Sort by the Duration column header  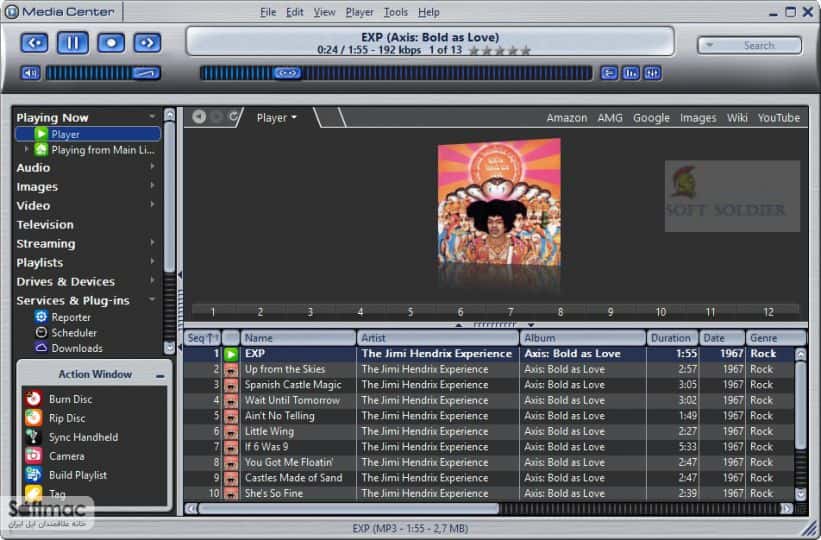(x=672, y=338)
